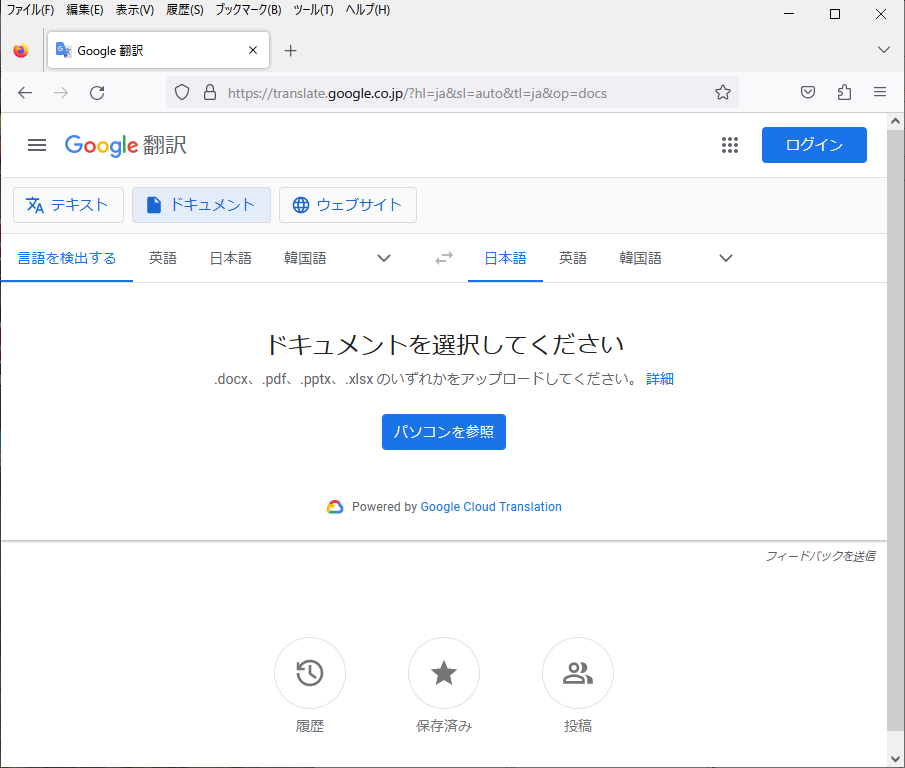
Task: List all tabs dropdown arrow
Action: 883,50
